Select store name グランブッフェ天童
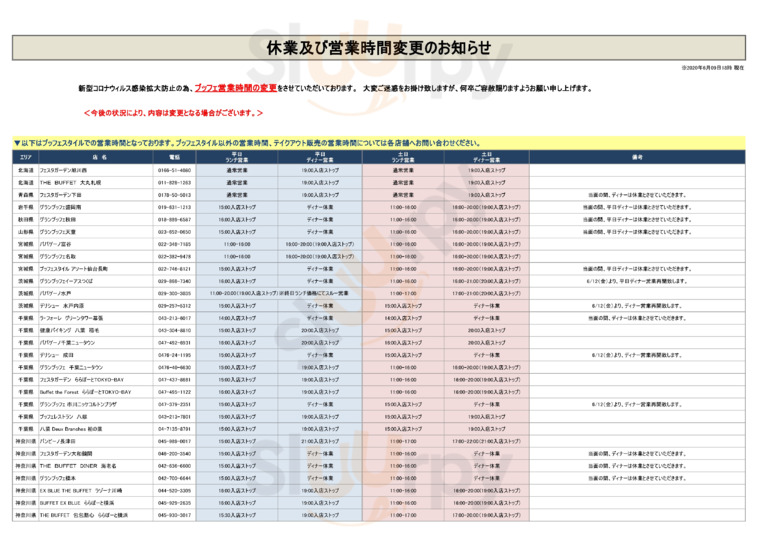Image resolution: width=758 pixels, height=536 pixels. (58, 232)
